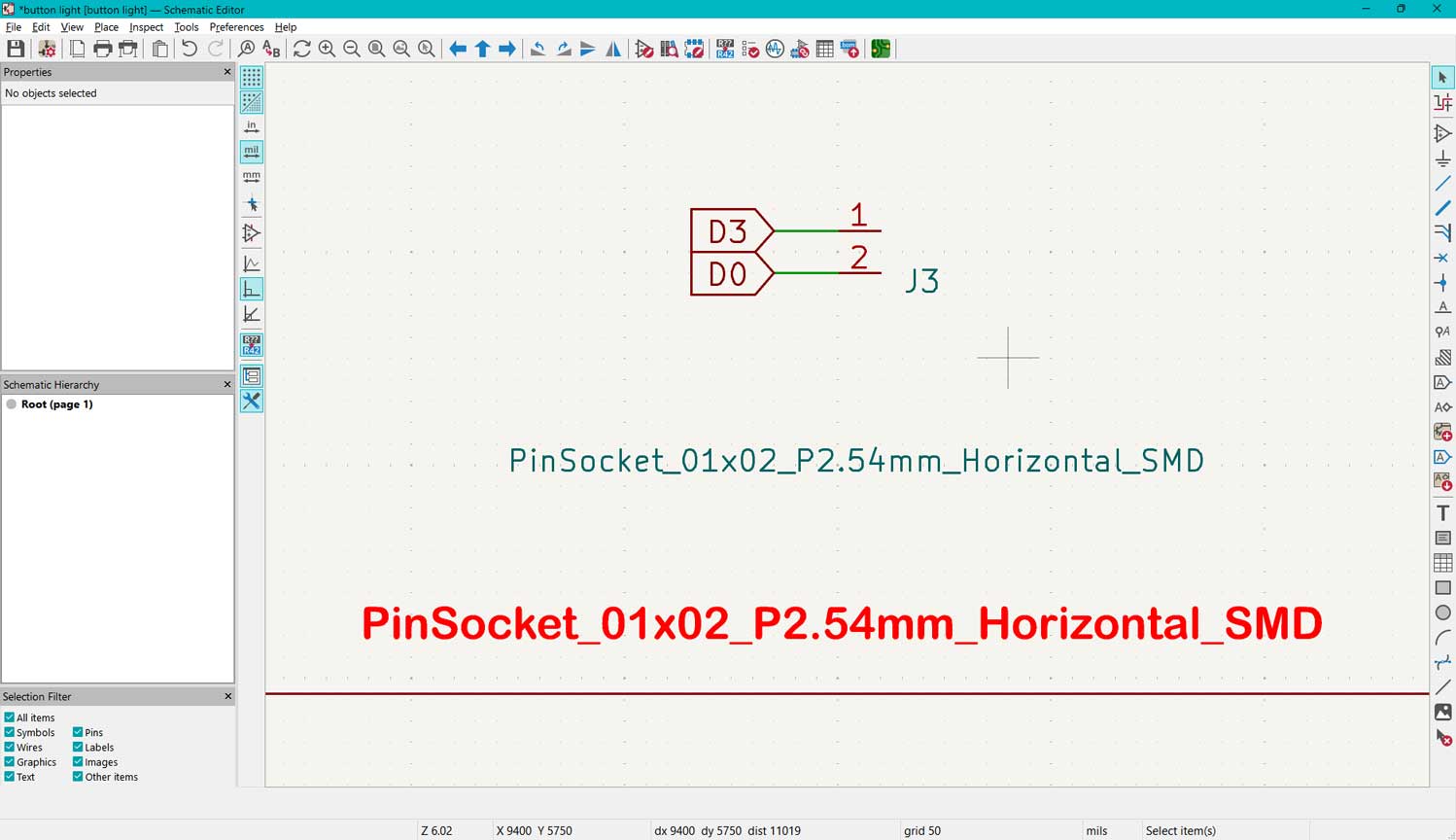Click the D3 label on the schematic
Screen dimensions: 1456x840
click(727, 231)
